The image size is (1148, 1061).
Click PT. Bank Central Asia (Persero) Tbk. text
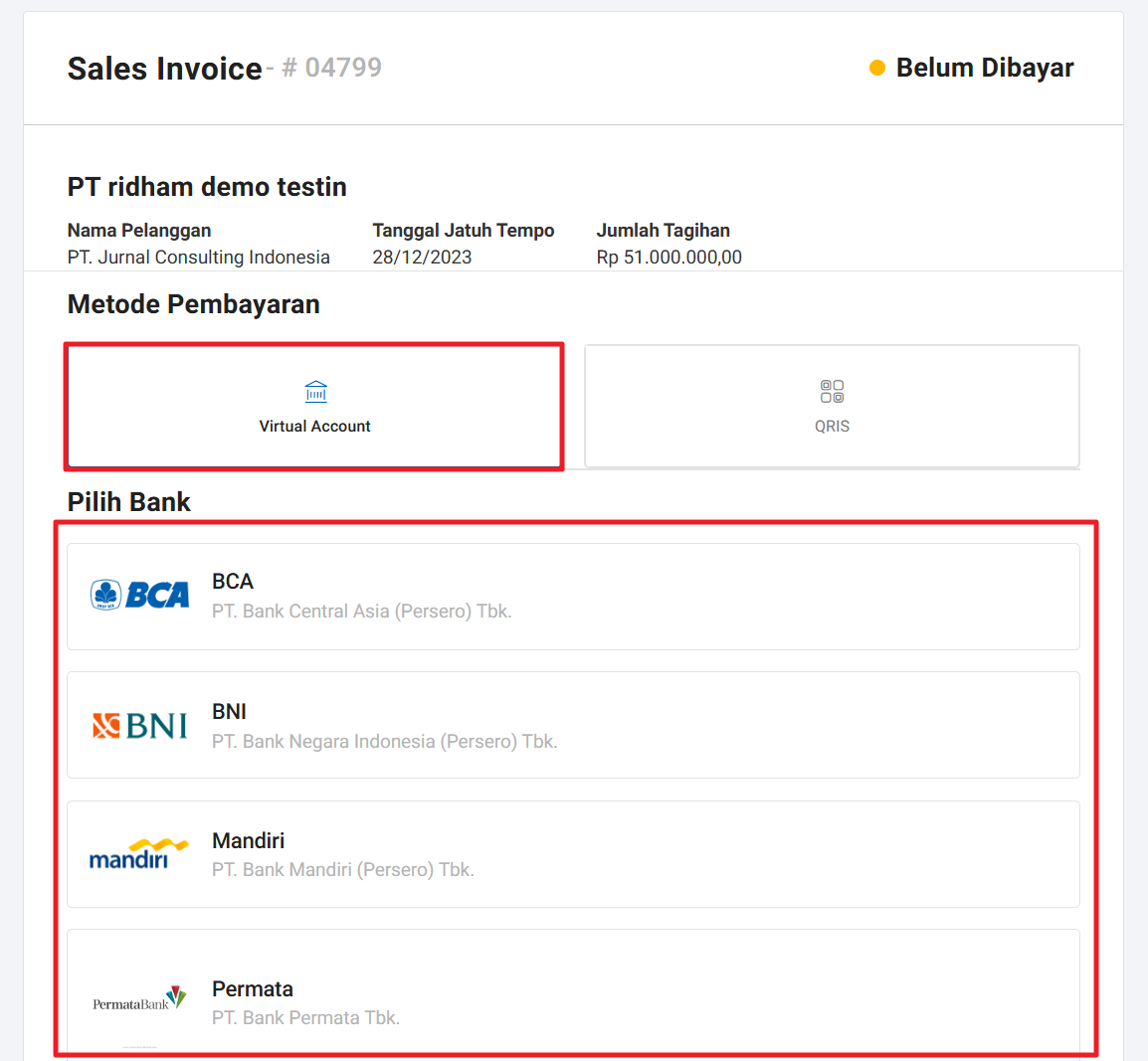361,612
